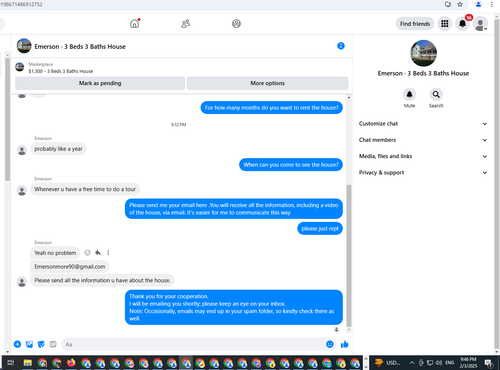Open the account avatar menu
Image resolution: width=500 pixels, height=370 pixels.
click(x=480, y=24)
